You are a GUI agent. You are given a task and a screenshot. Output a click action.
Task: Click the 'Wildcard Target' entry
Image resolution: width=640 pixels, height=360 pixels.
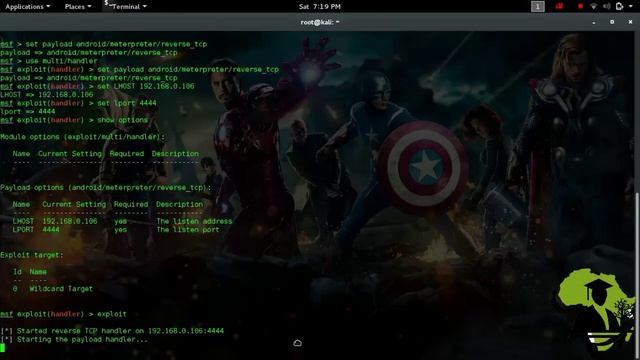coord(61,289)
